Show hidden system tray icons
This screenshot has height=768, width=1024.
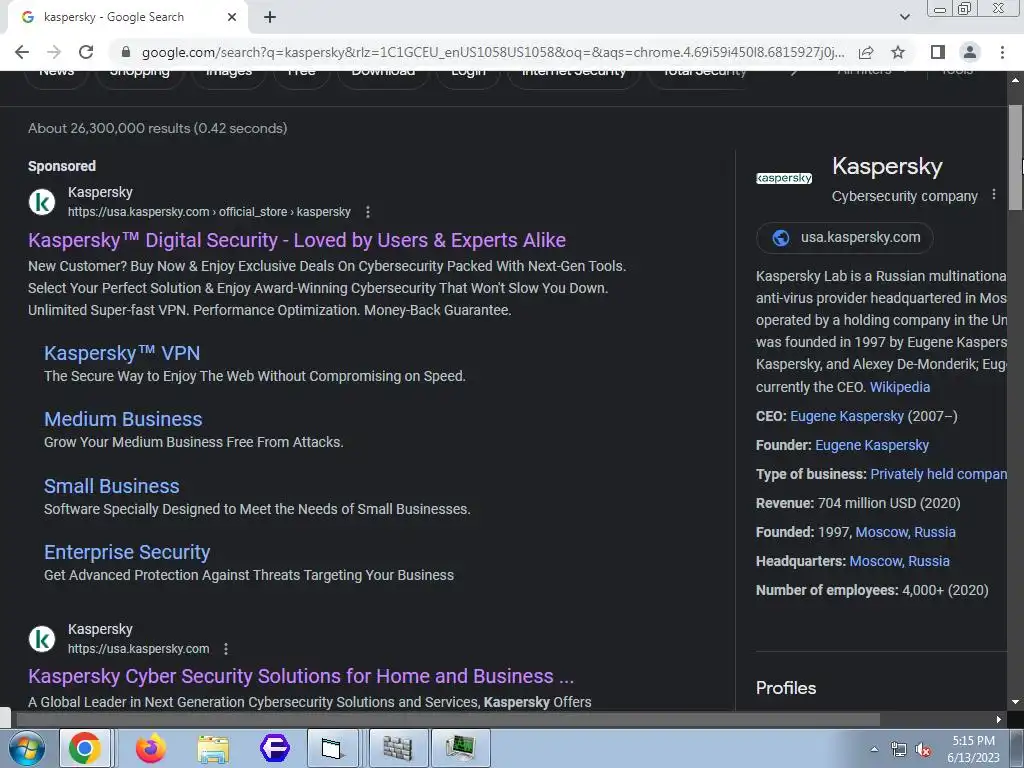[x=874, y=749]
